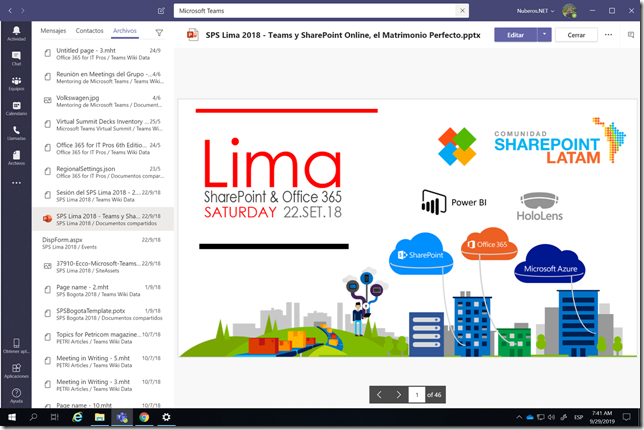
Task: Open the RegionalSettings.json file
Action: 103,172
